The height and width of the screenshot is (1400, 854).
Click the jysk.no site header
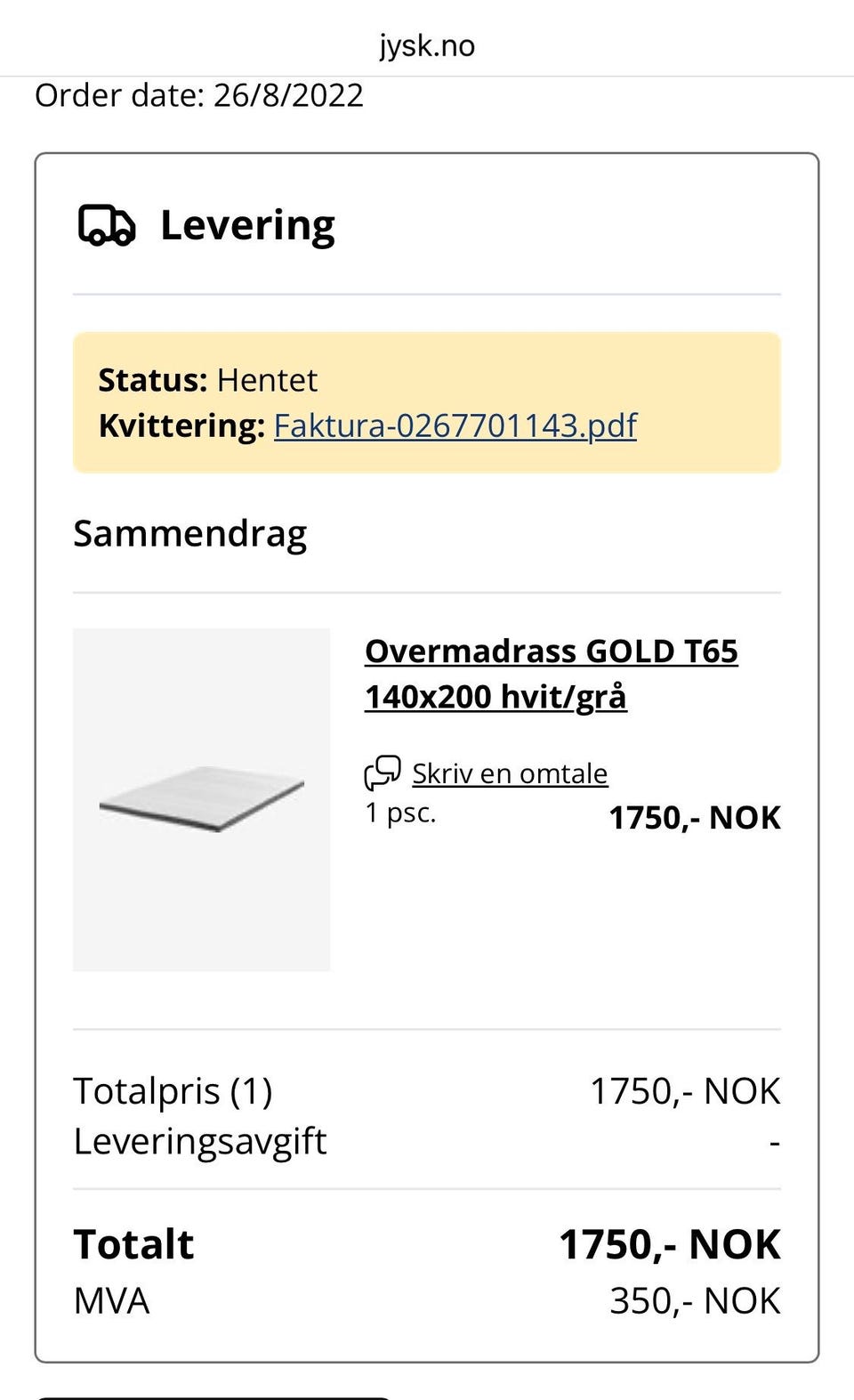point(426,45)
